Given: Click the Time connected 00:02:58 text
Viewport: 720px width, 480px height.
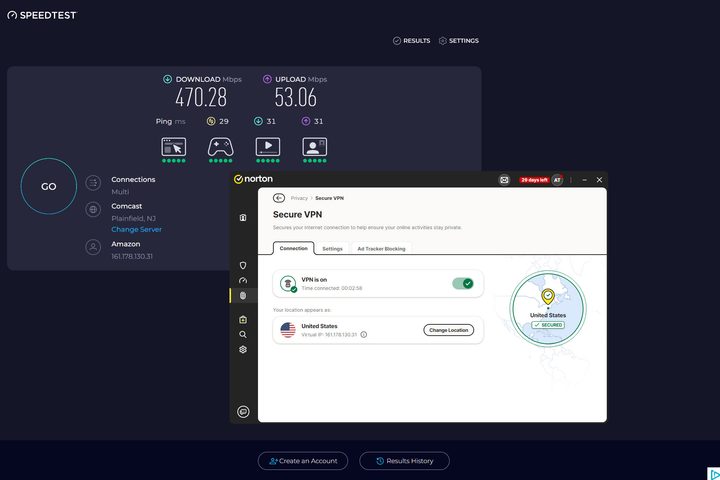Looking at the screenshot, I should pos(332,288).
